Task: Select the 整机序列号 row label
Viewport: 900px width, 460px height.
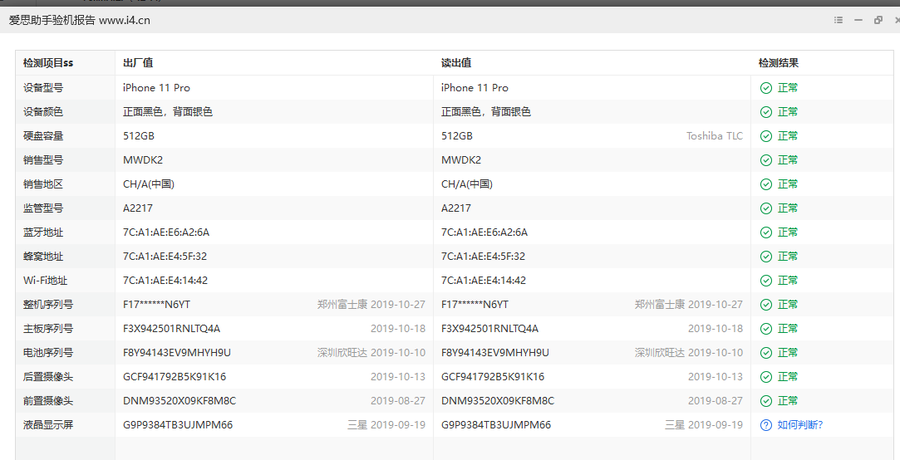Action: pyautogui.click(x=48, y=304)
